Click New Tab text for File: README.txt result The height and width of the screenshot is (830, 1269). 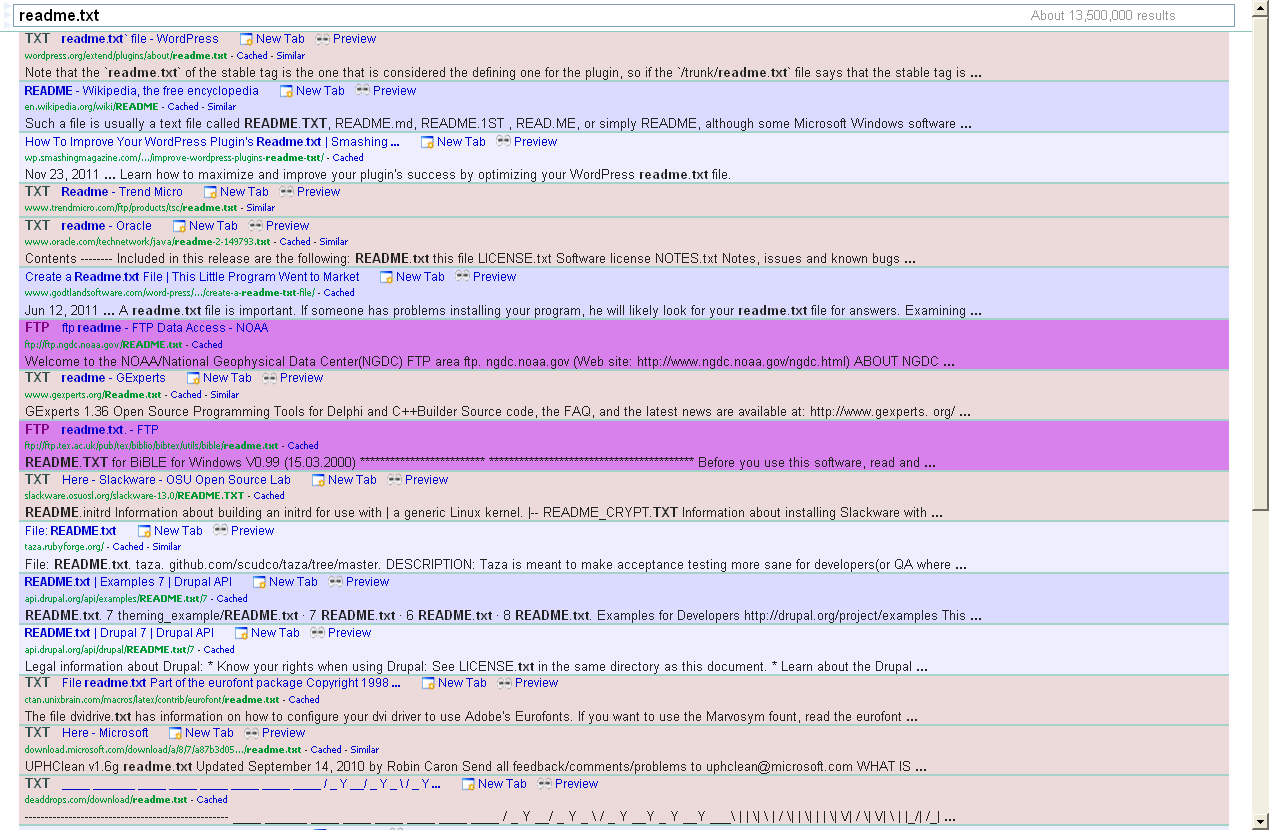178,531
